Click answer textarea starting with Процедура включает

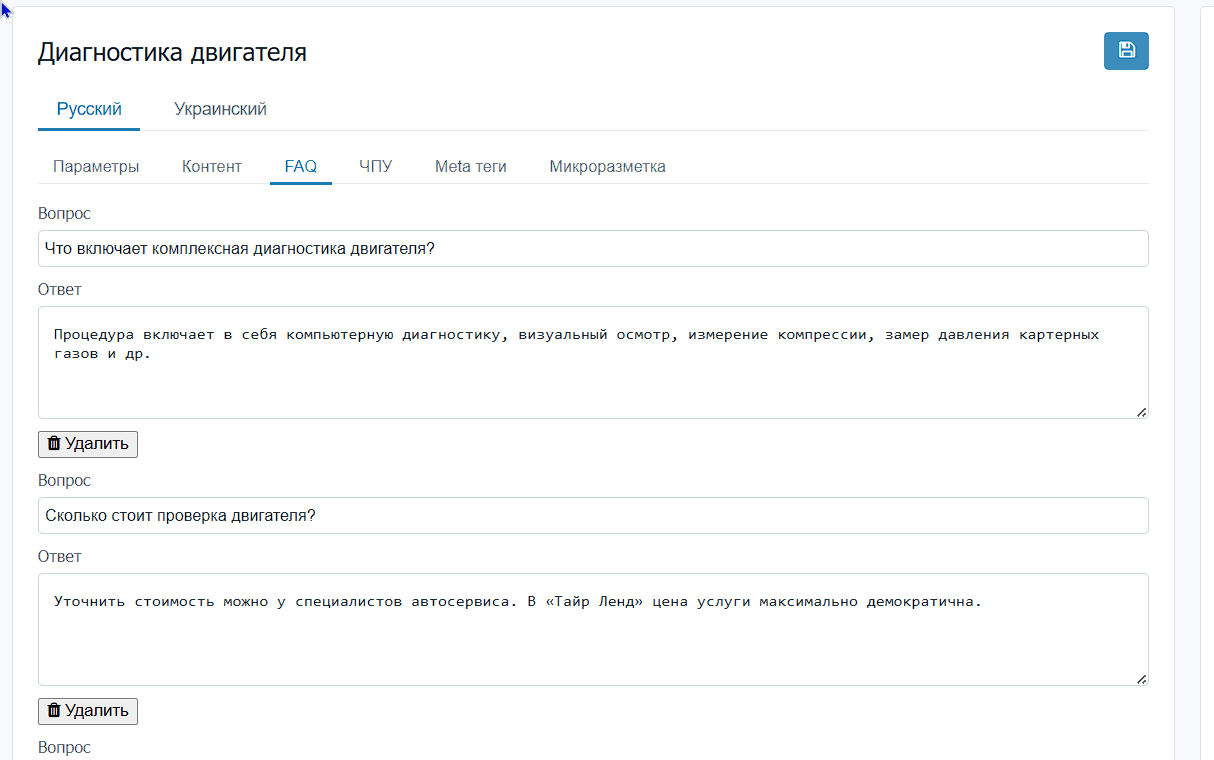pyautogui.click(x=593, y=362)
